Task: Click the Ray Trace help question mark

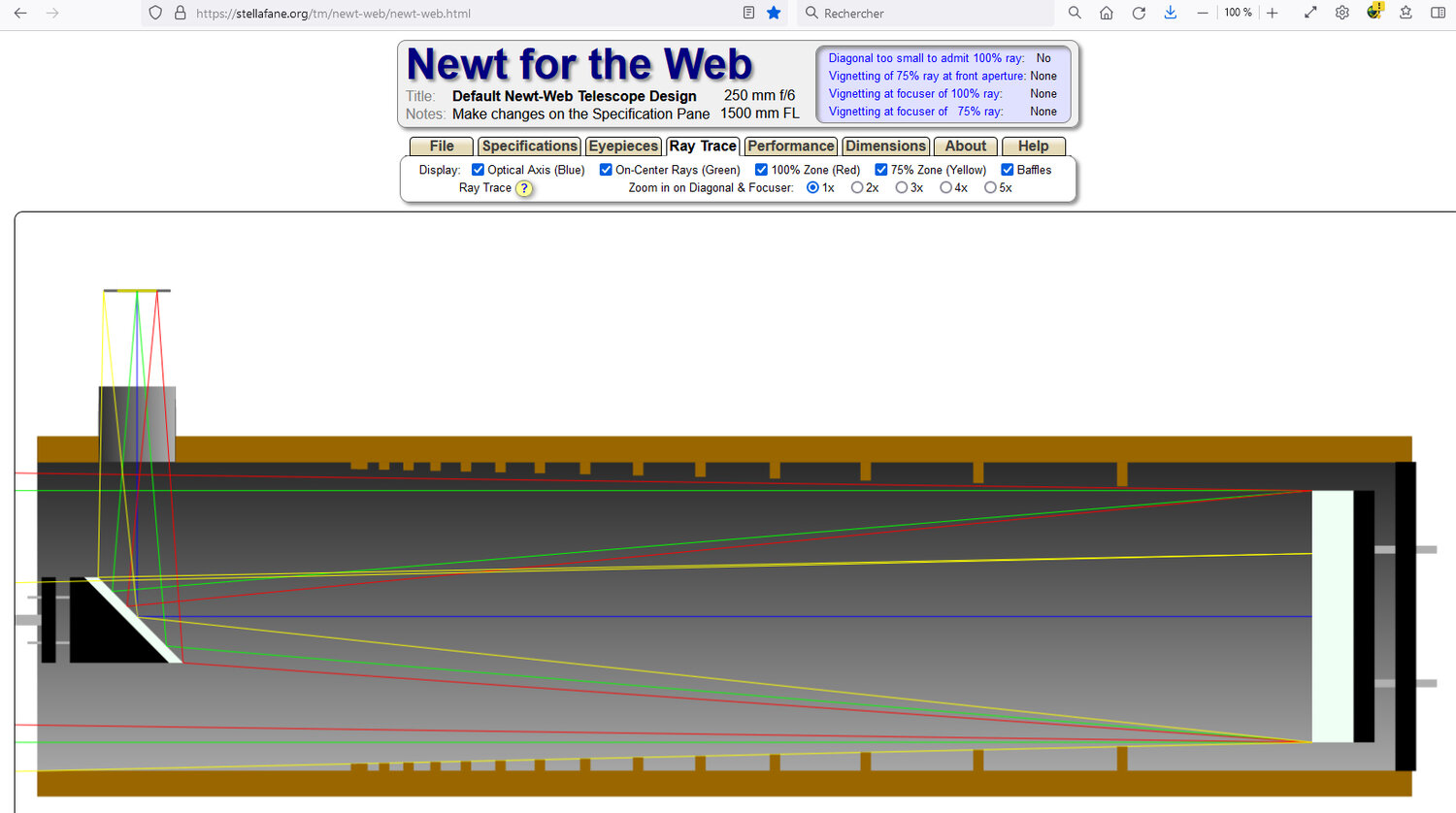Action: tap(524, 188)
